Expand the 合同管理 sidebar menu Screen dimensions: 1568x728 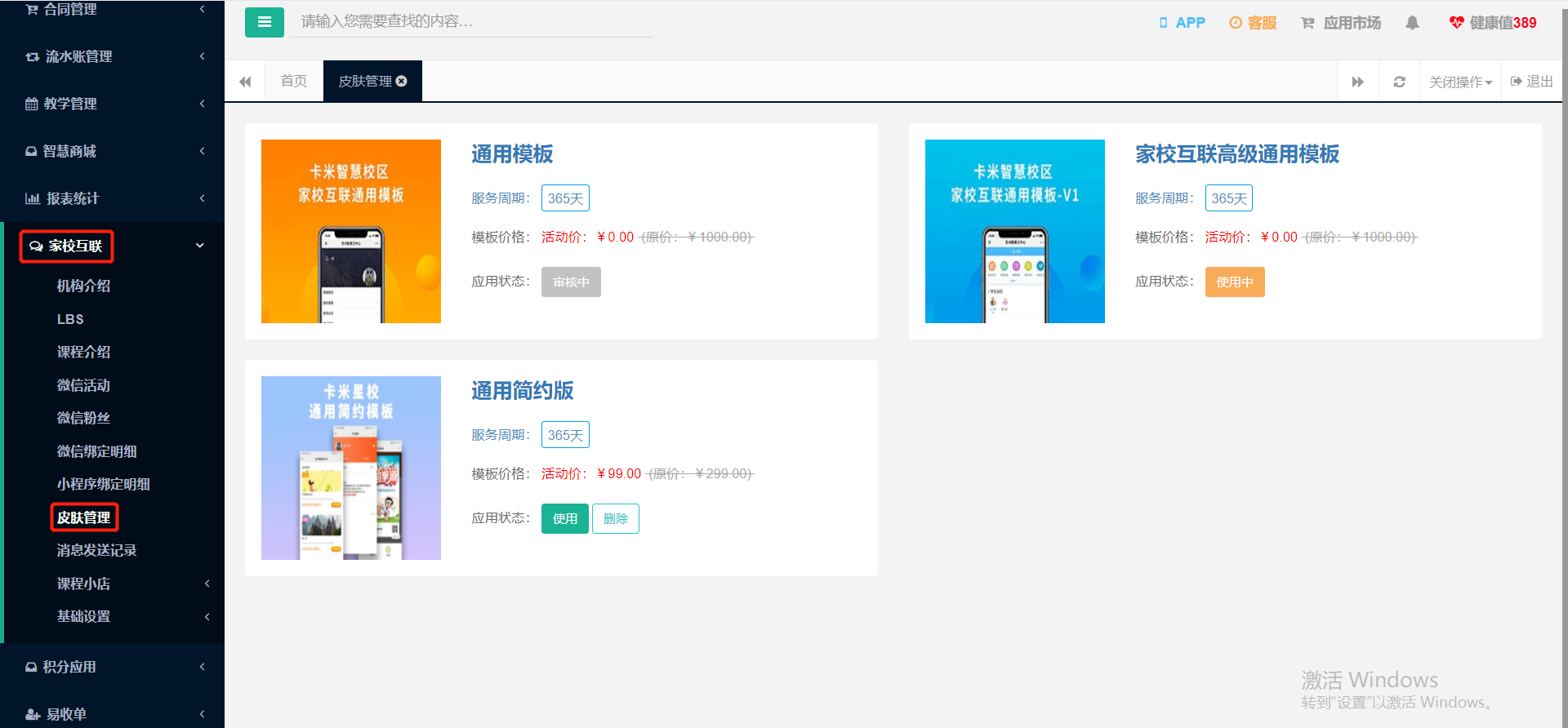point(113,9)
